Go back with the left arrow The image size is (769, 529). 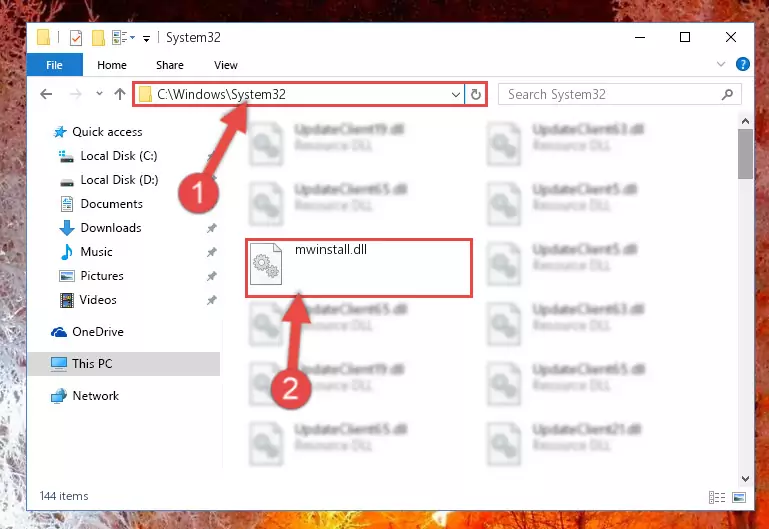[46, 94]
